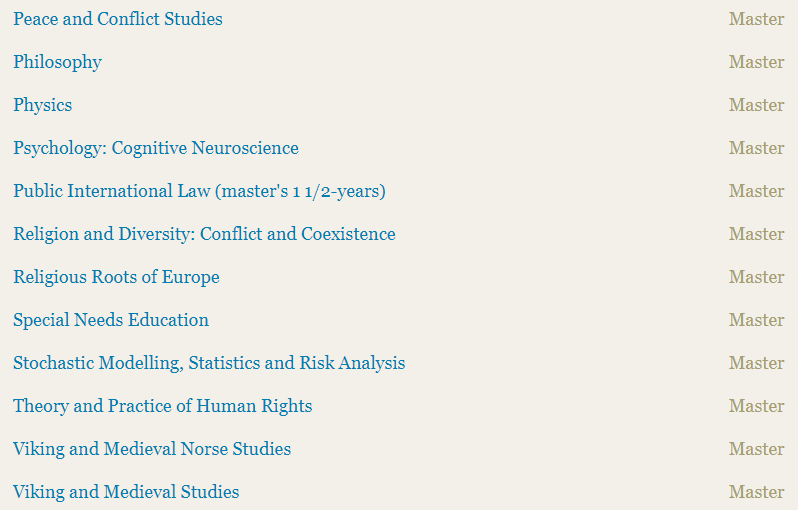Open the Philosophy programme link
This screenshot has height=510, width=798.
pos(58,62)
